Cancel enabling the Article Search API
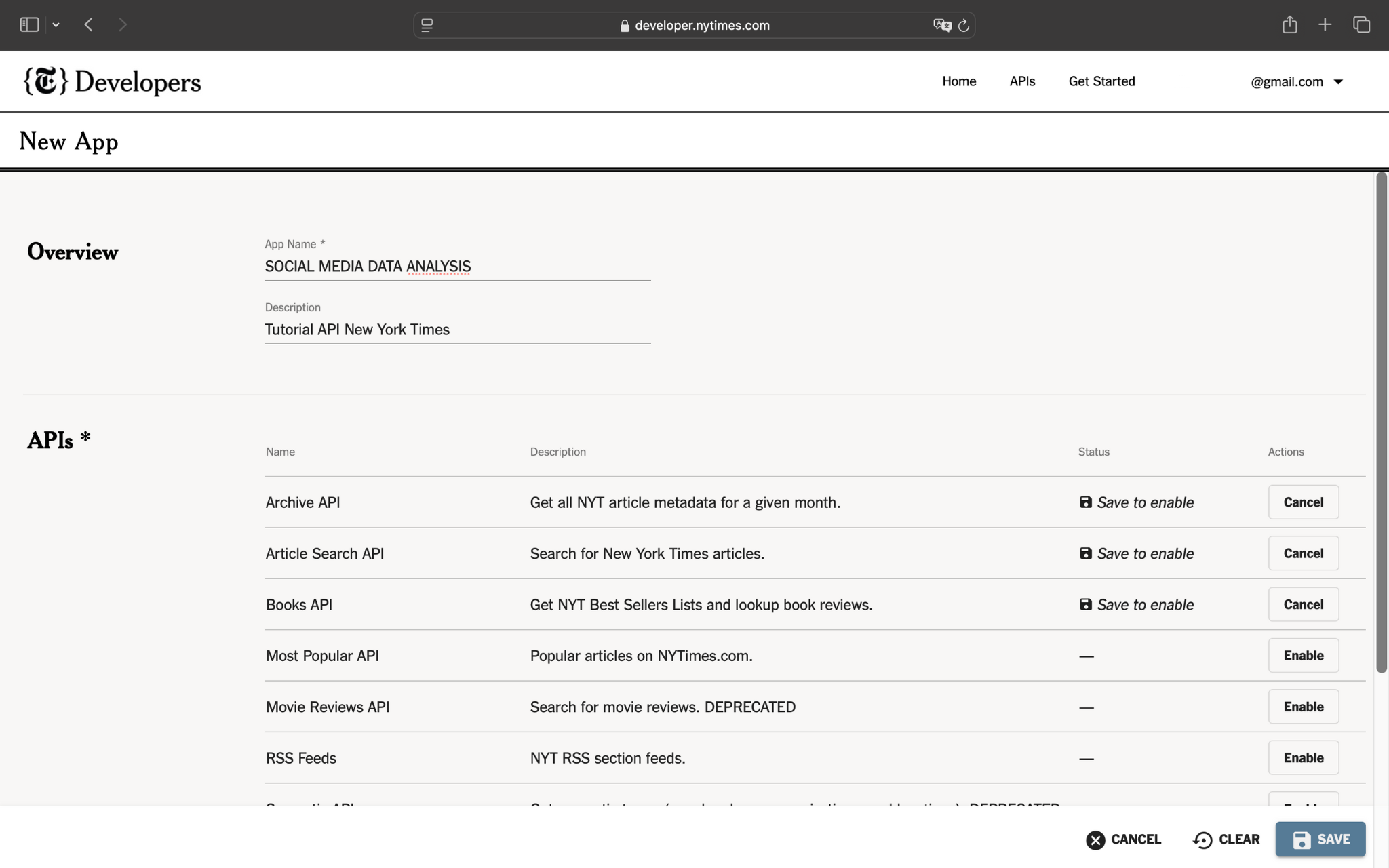The image size is (1389, 868). coord(1303,553)
